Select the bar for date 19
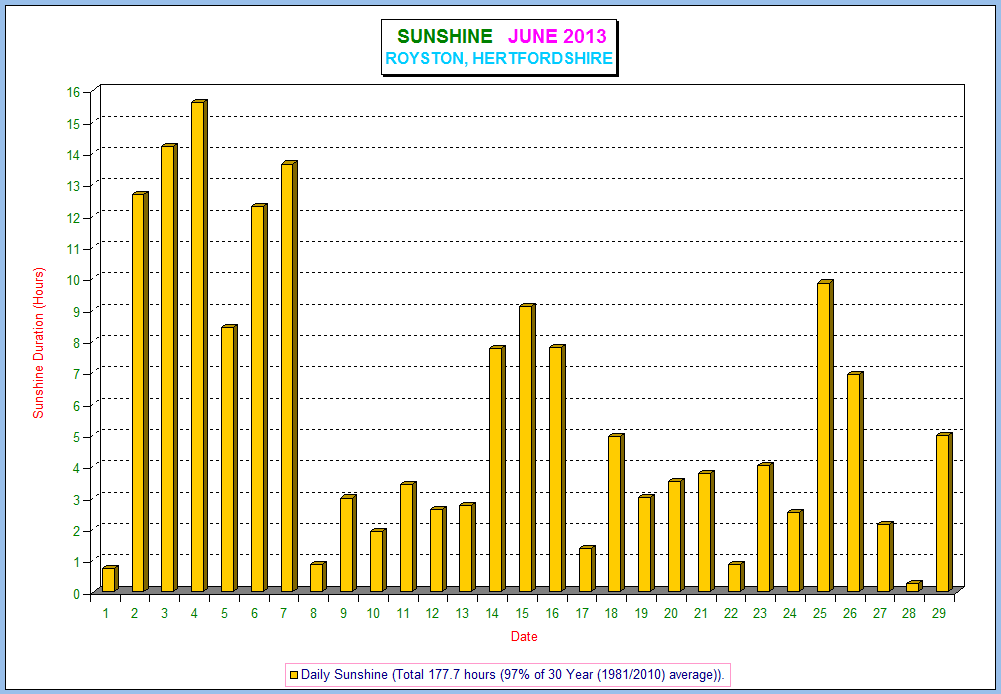This screenshot has width=1001, height=694. pyautogui.click(x=647, y=543)
